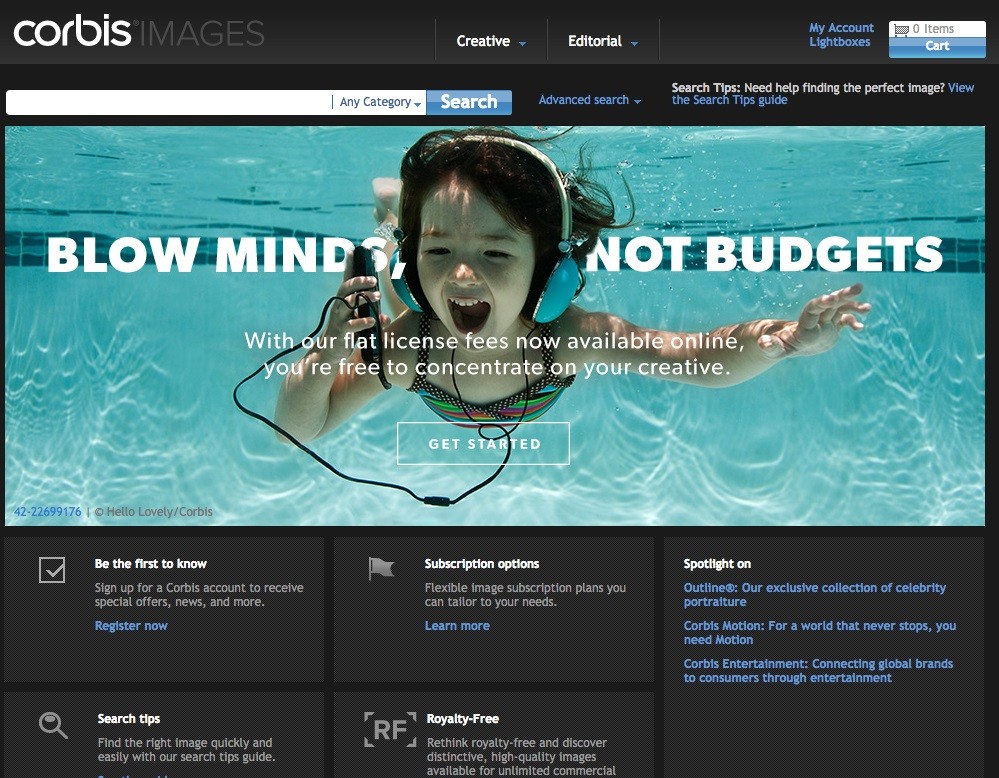The height and width of the screenshot is (778, 999).
Task: Follow the Learn more subscription link
Action: [x=457, y=626]
